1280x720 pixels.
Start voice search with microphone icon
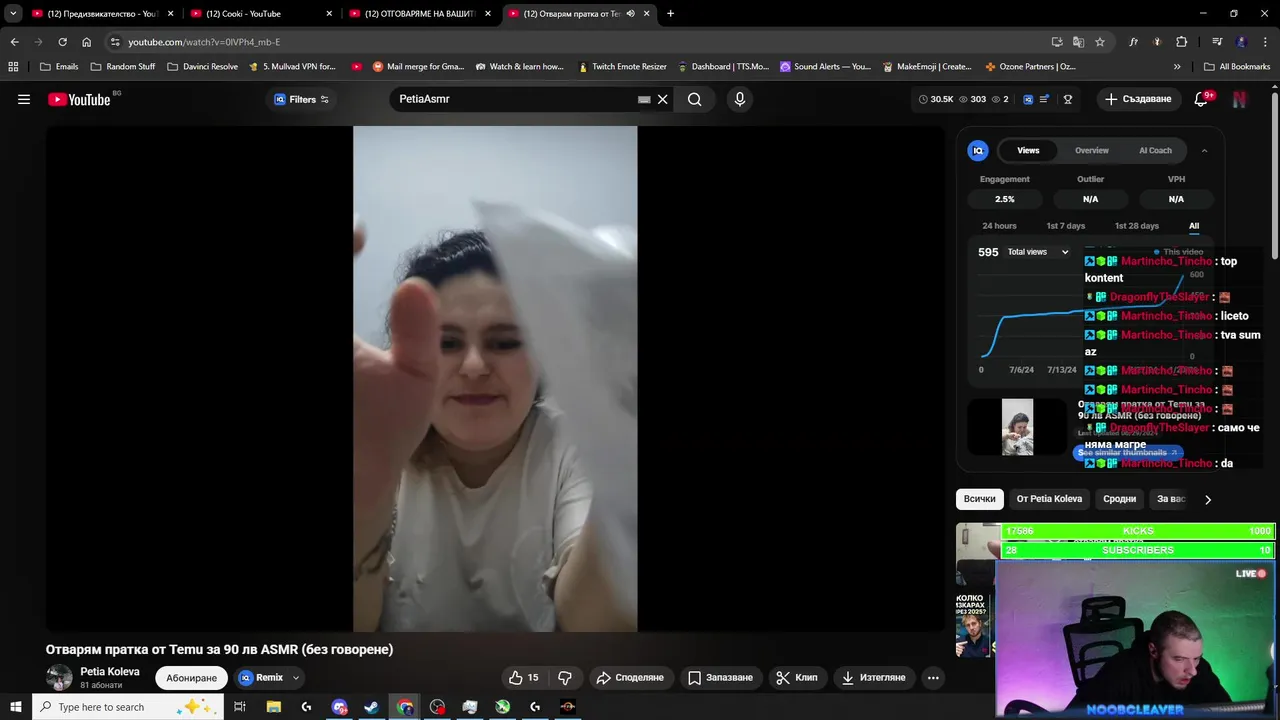[740, 99]
